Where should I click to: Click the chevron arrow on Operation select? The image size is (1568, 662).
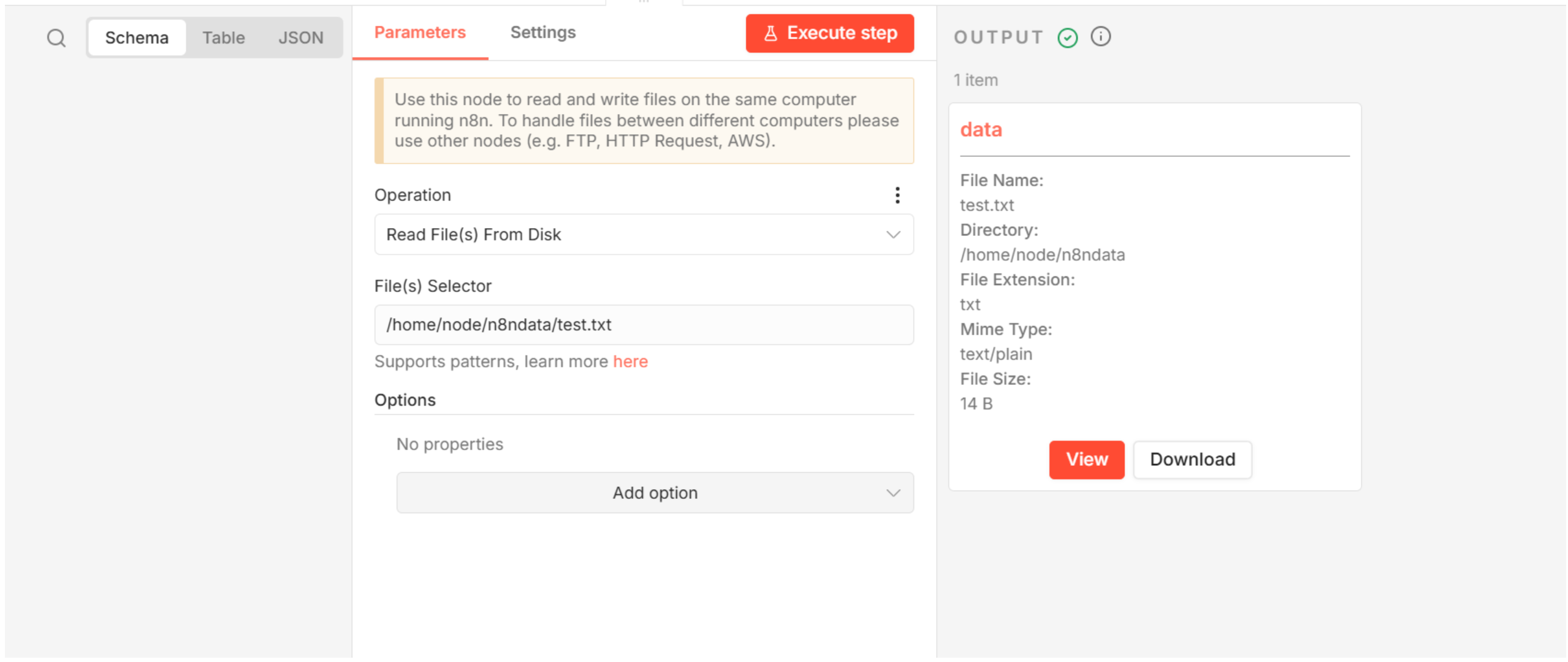(x=892, y=235)
